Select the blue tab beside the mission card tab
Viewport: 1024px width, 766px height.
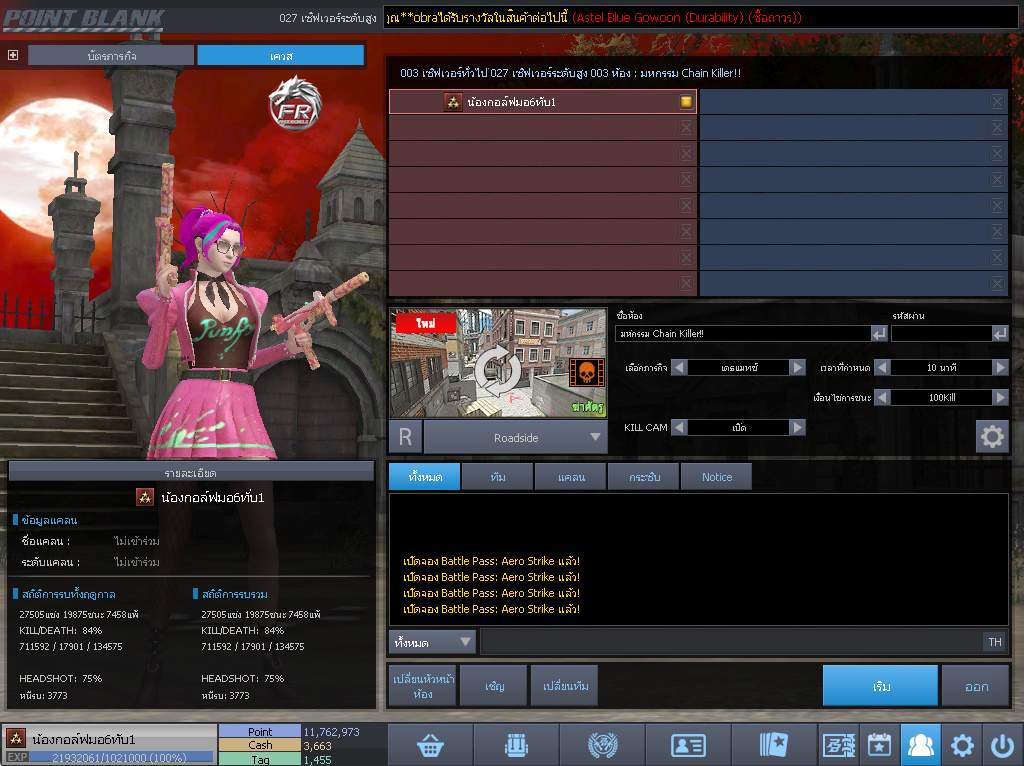click(280, 56)
